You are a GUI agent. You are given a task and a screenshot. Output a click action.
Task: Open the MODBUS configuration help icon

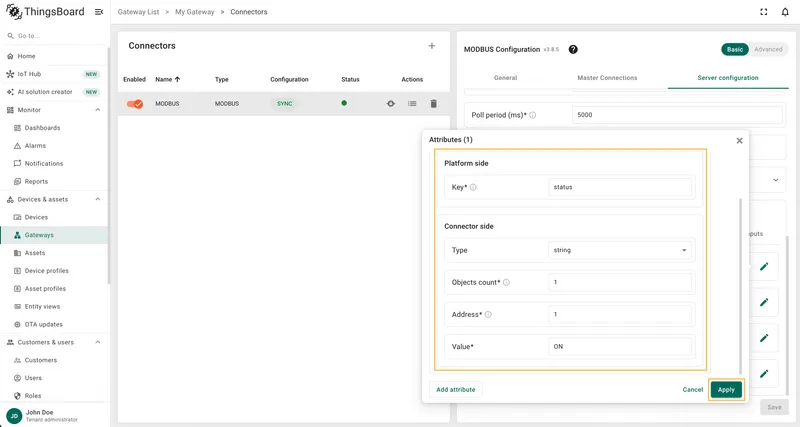573,49
